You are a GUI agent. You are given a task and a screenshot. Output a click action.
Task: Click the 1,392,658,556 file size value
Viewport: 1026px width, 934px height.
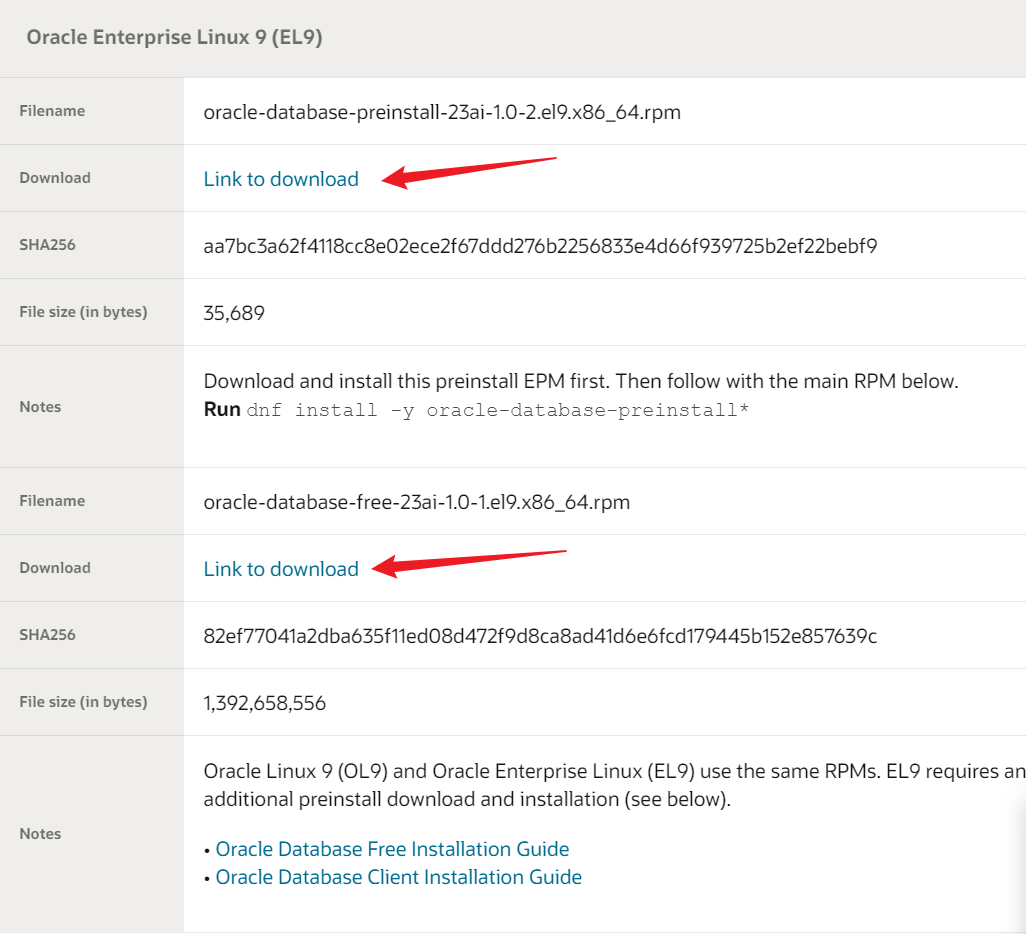click(265, 703)
